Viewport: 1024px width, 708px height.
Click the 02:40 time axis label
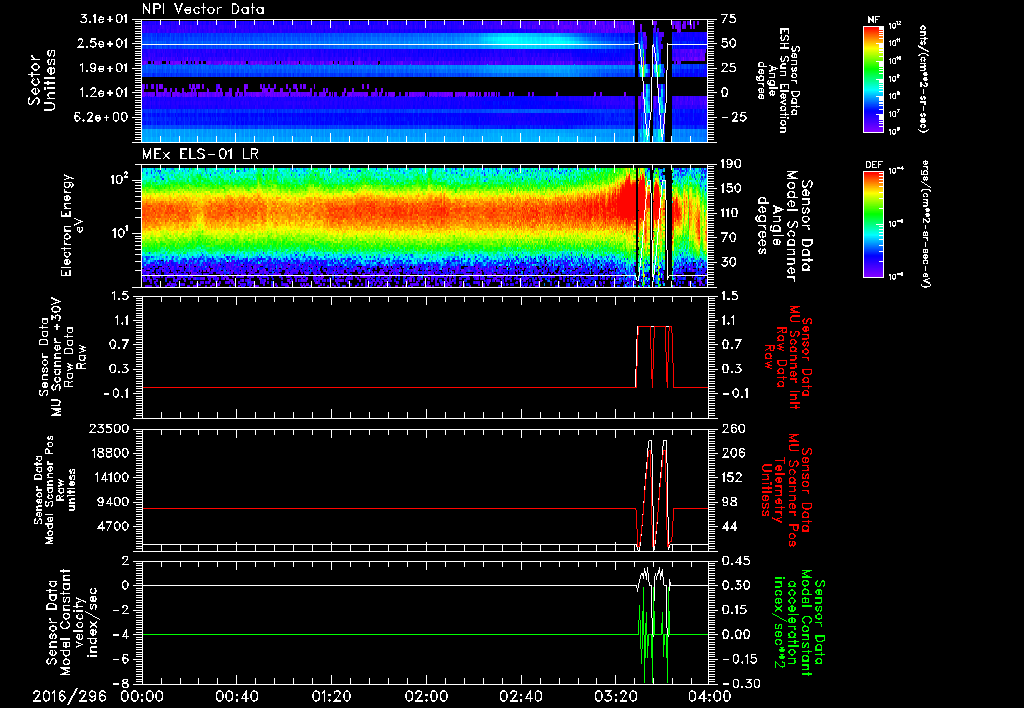pos(521,696)
